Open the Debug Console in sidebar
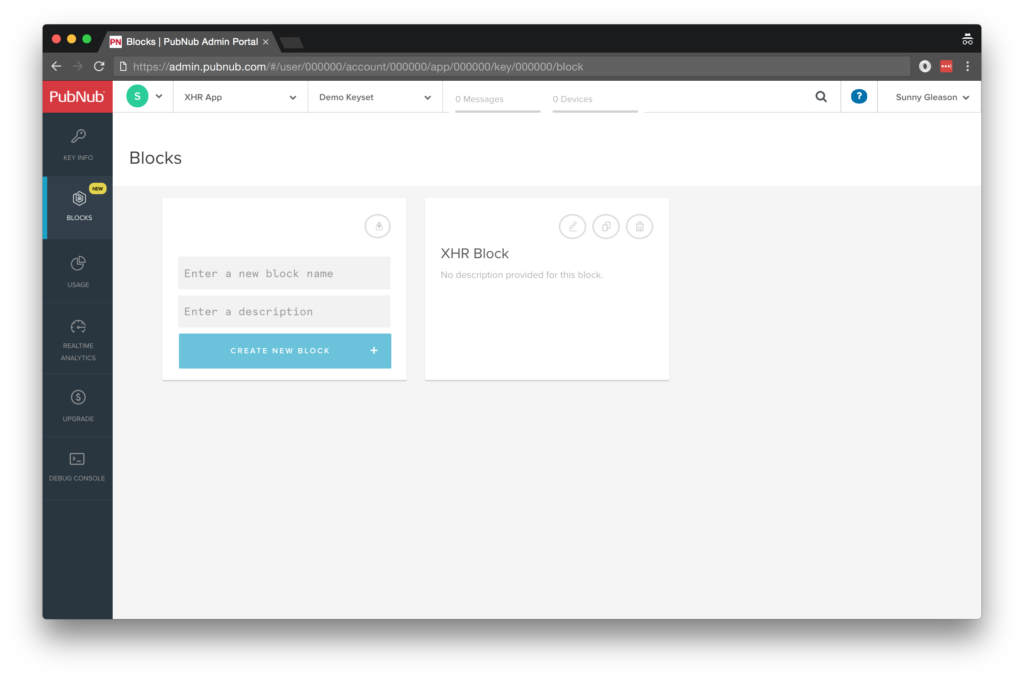Viewport: 1024px width, 680px height. coord(78,466)
